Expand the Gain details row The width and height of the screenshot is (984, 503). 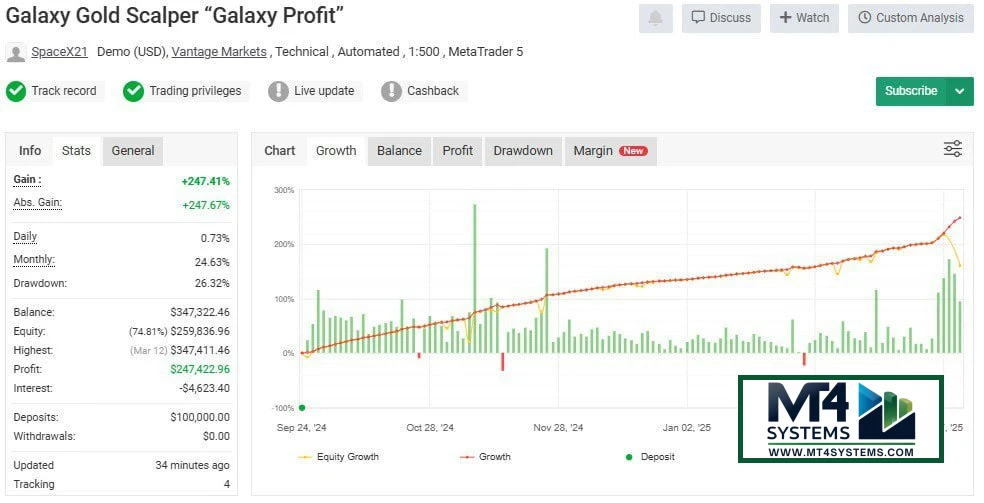tap(28, 180)
